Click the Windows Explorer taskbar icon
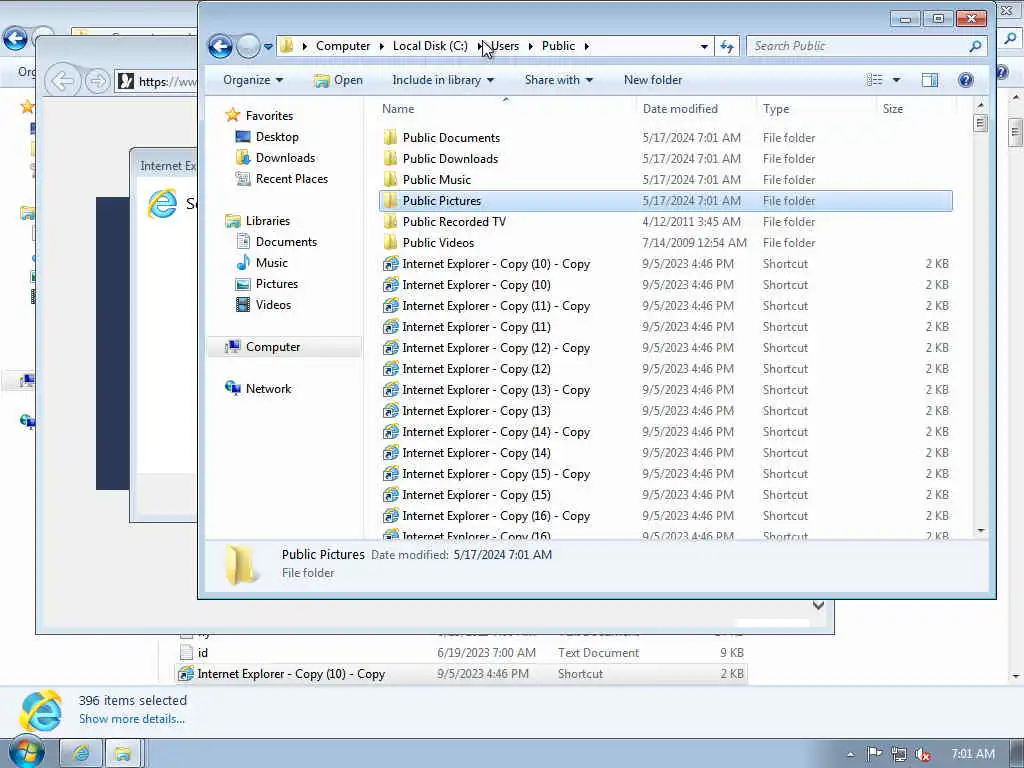This screenshot has width=1024, height=768. point(123,754)
